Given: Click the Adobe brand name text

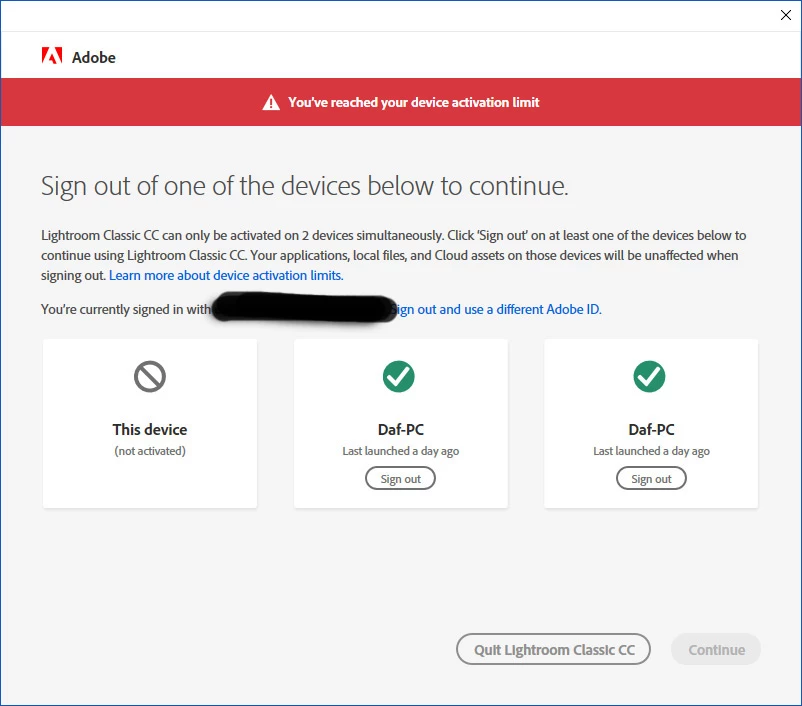Looking at the screenshot, I should 94,57.
